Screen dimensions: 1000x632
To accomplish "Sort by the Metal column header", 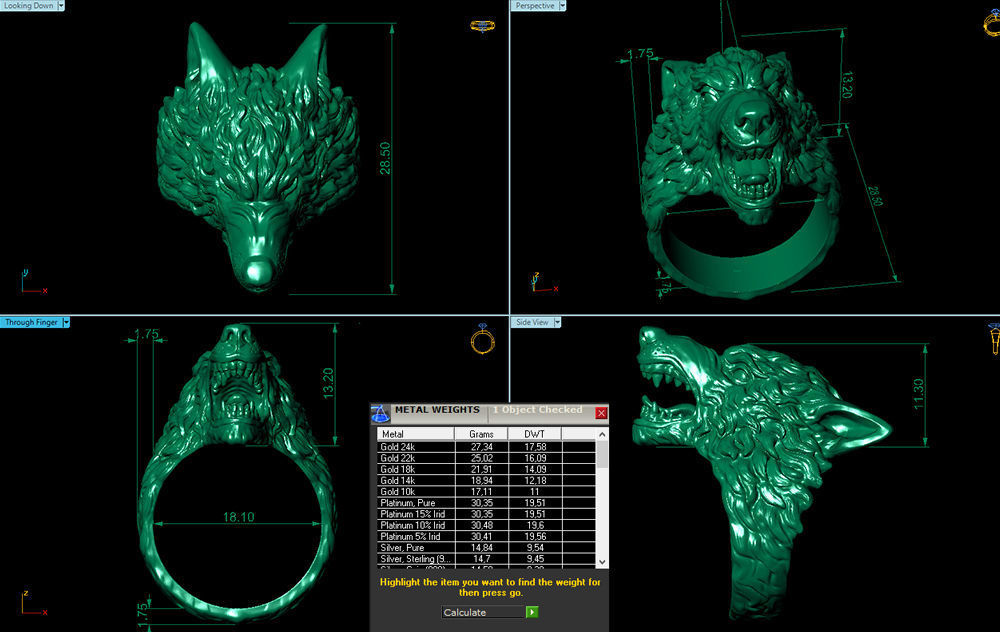I will [416, 434].
